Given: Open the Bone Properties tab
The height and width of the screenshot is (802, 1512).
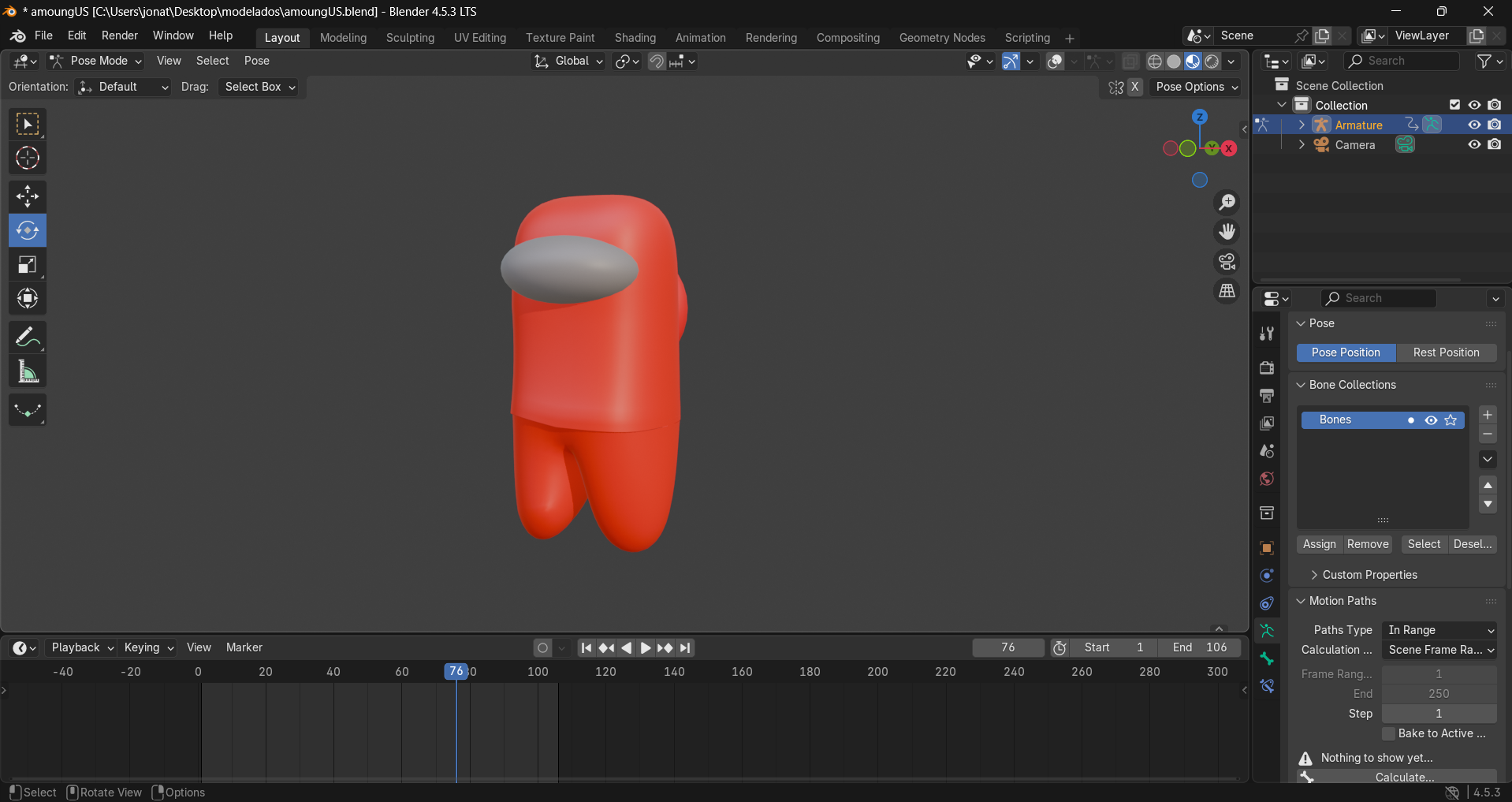Looking at the screenshot, I should point(1266,658).
